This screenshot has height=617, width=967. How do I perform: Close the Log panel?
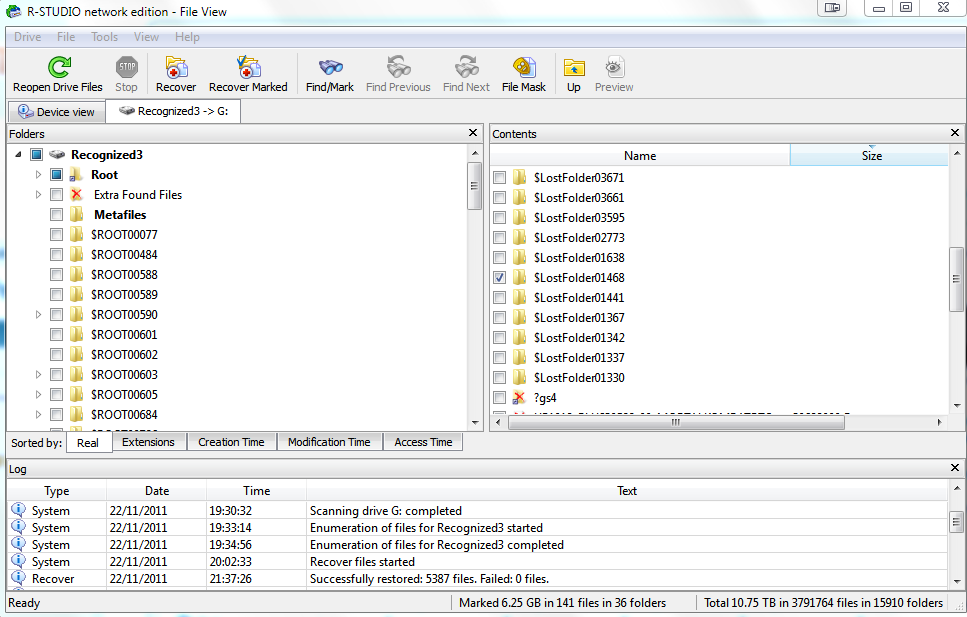point(955,468)
